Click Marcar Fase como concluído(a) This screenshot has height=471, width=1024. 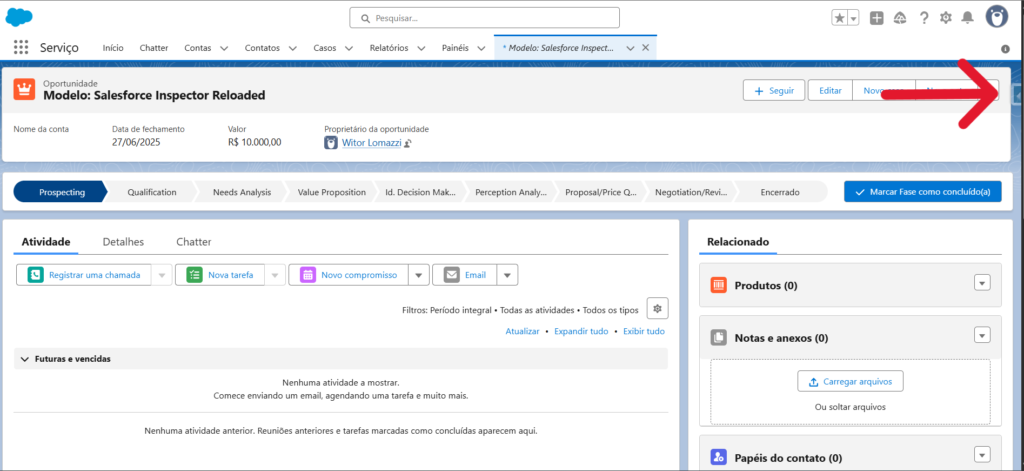click(922, 192)
